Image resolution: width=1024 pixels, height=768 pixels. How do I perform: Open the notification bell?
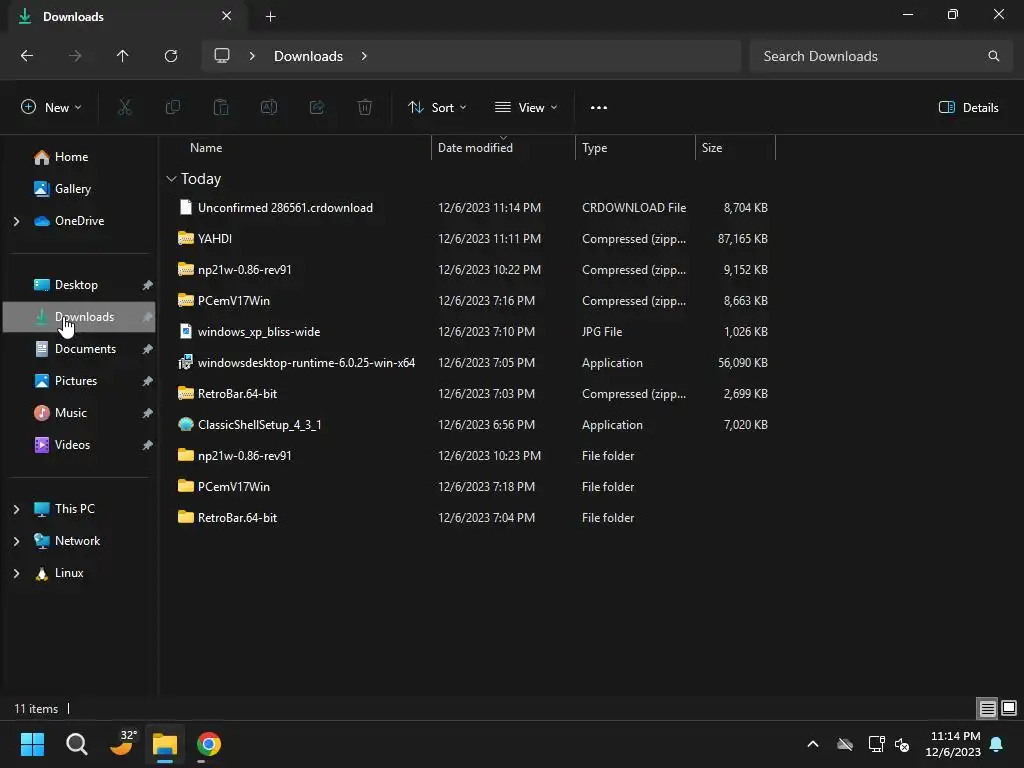(x=997, y=744)
